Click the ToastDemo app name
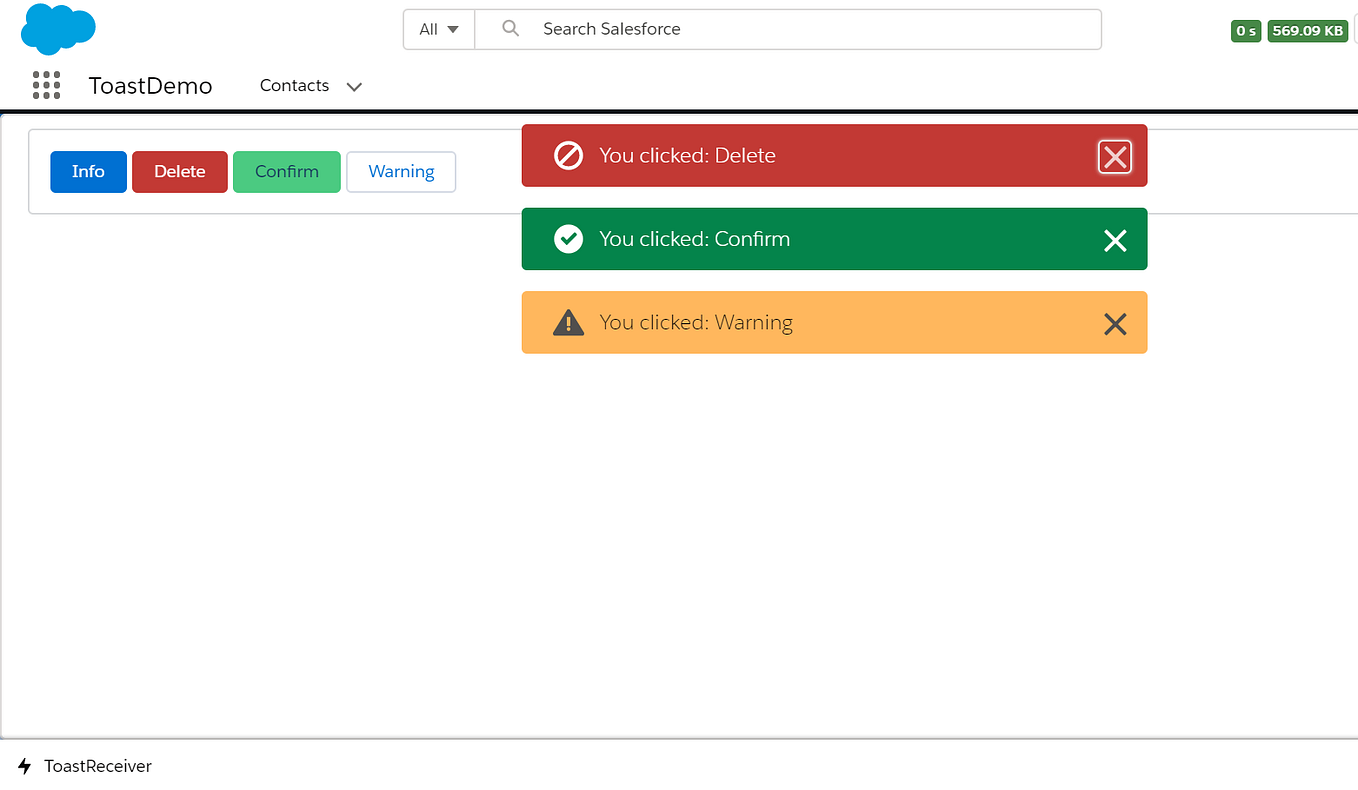 (151, 86)
